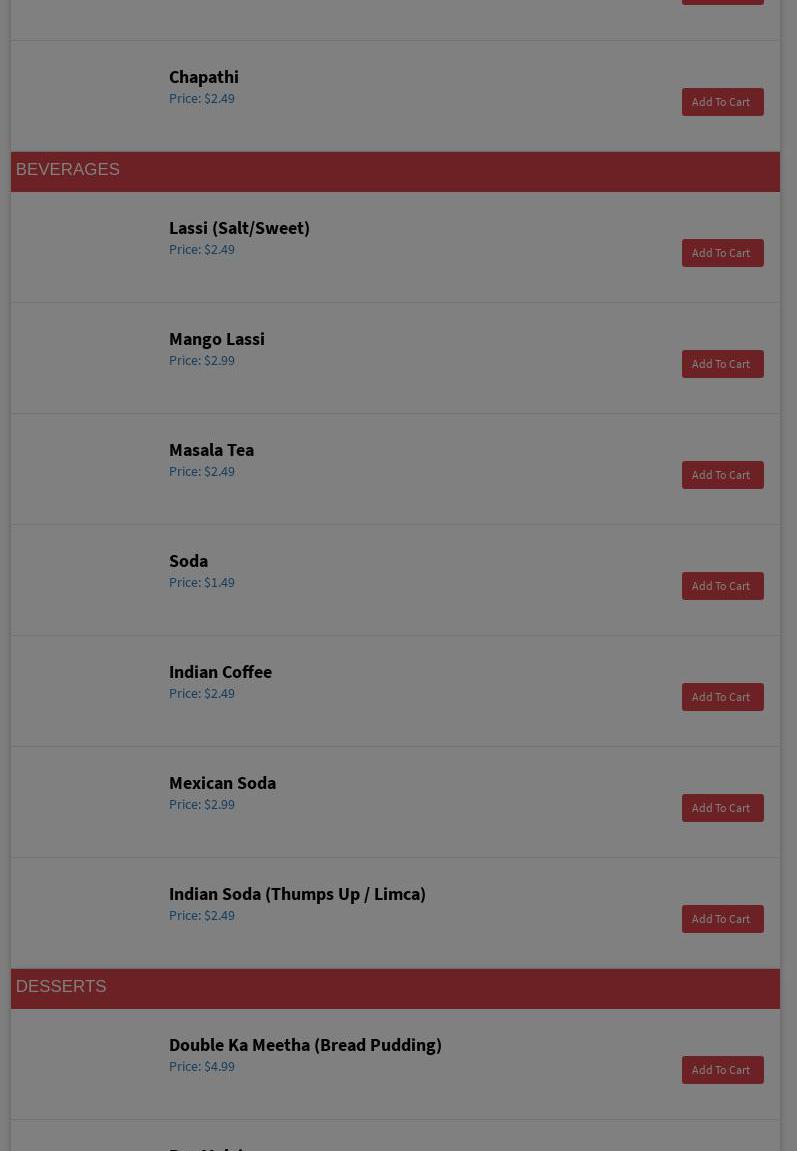Add Indian Coffee to cart

click(x=722, y=697)
